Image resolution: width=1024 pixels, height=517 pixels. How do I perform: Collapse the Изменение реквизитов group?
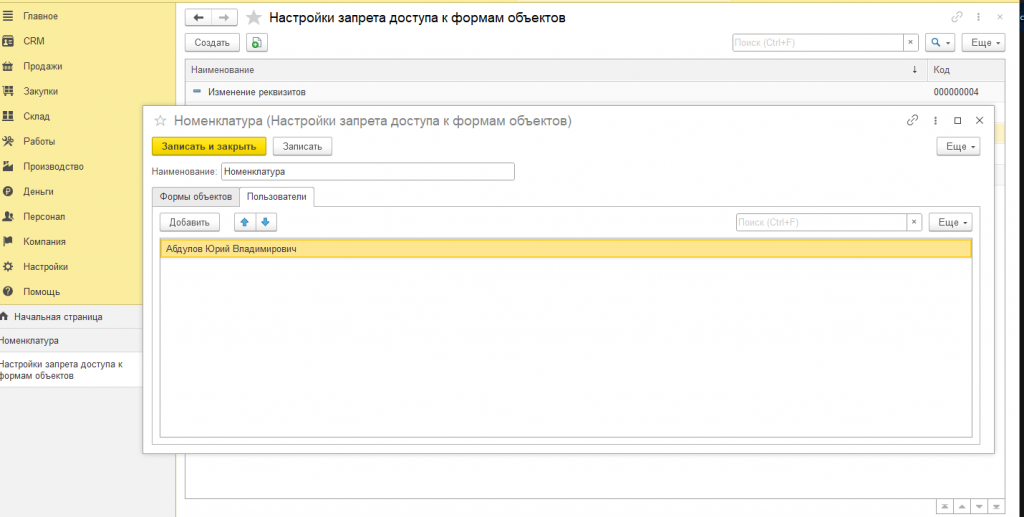coord(197,92)
